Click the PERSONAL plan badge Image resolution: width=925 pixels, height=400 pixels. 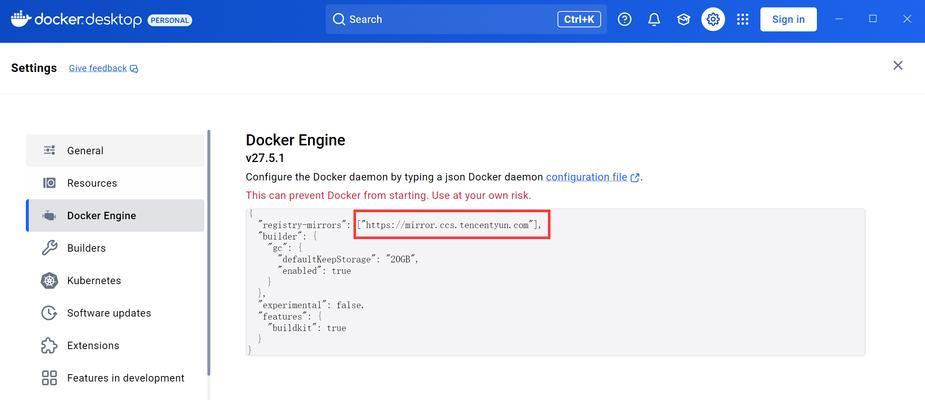coord(170,20)
